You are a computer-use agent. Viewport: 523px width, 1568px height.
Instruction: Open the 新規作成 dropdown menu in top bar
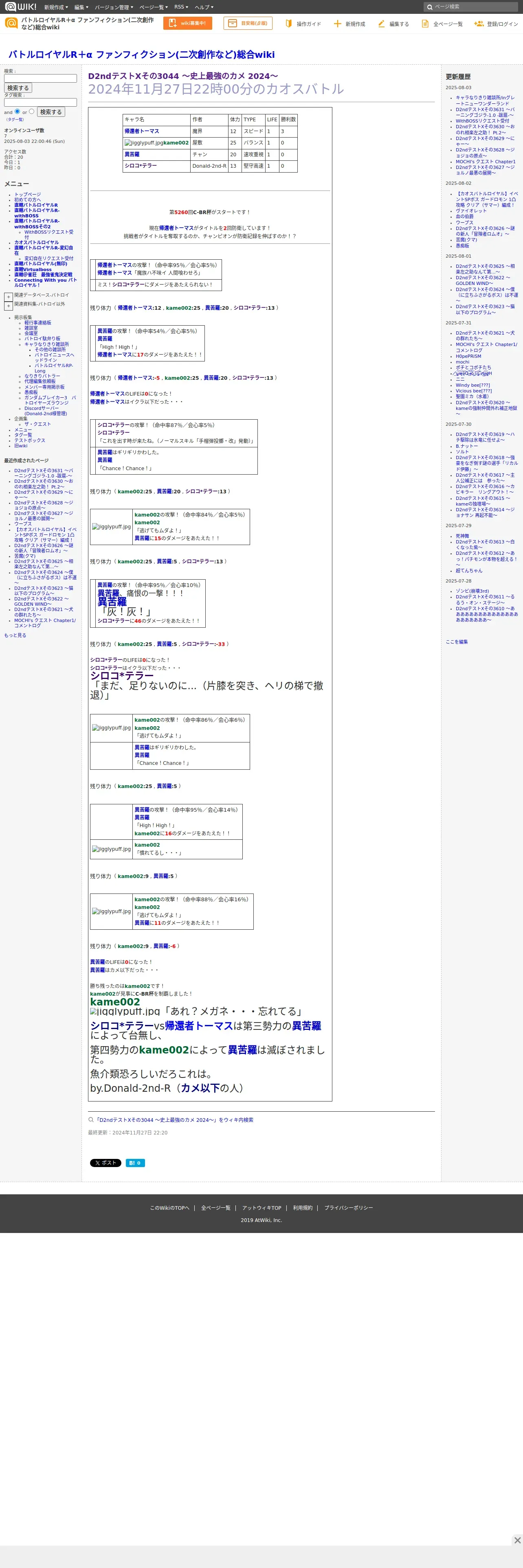tap(56, 7)
